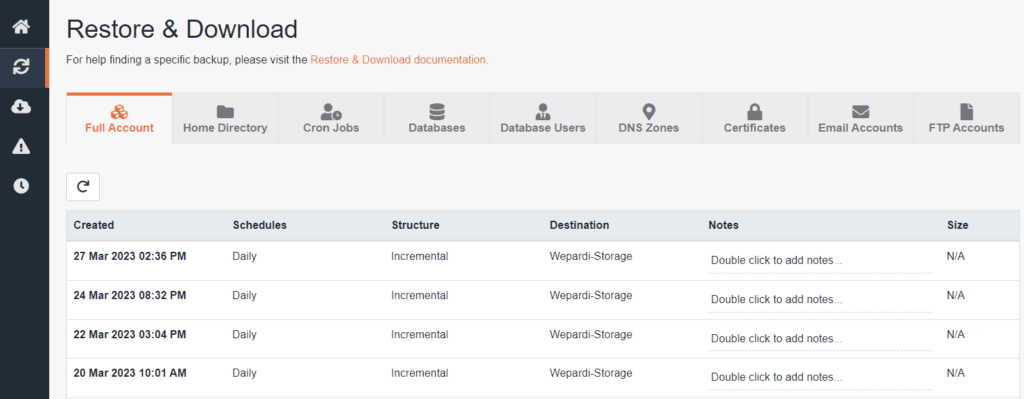Select the Database Users tab
This screenshot has height=399, width=1024.
(543, 118)
